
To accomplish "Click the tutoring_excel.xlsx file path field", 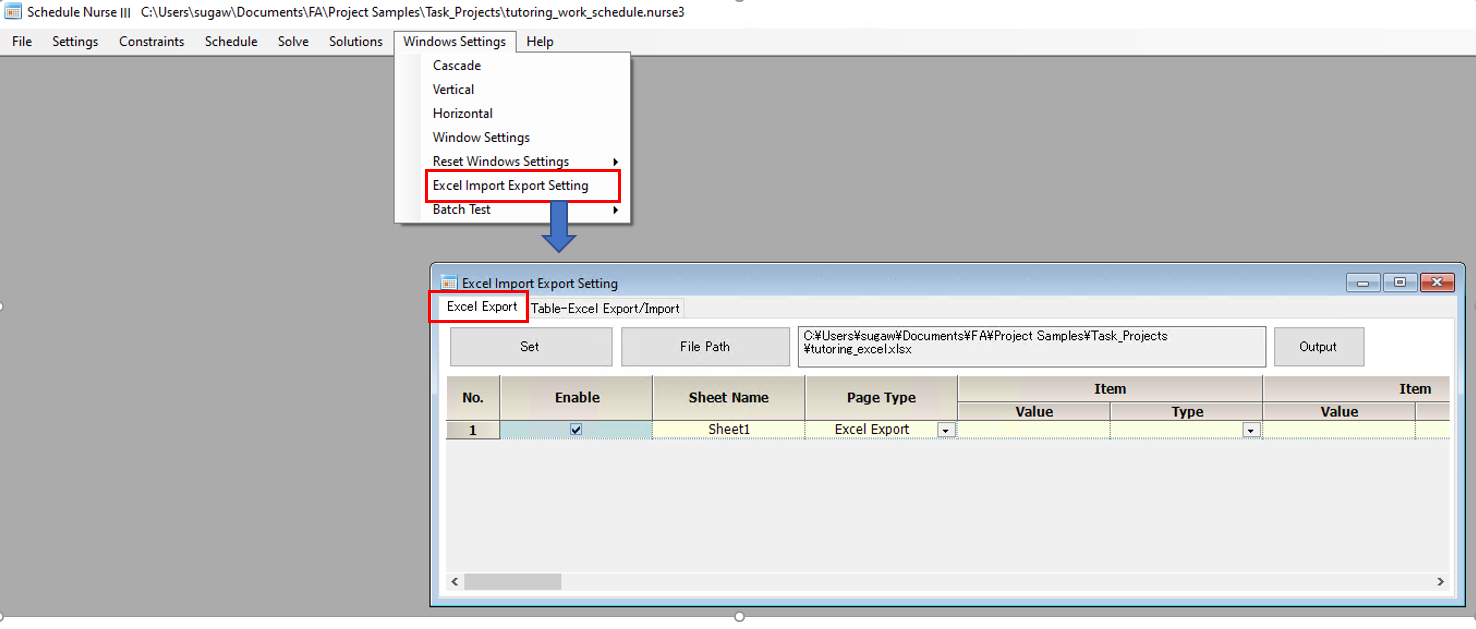I will point(1030,346).
